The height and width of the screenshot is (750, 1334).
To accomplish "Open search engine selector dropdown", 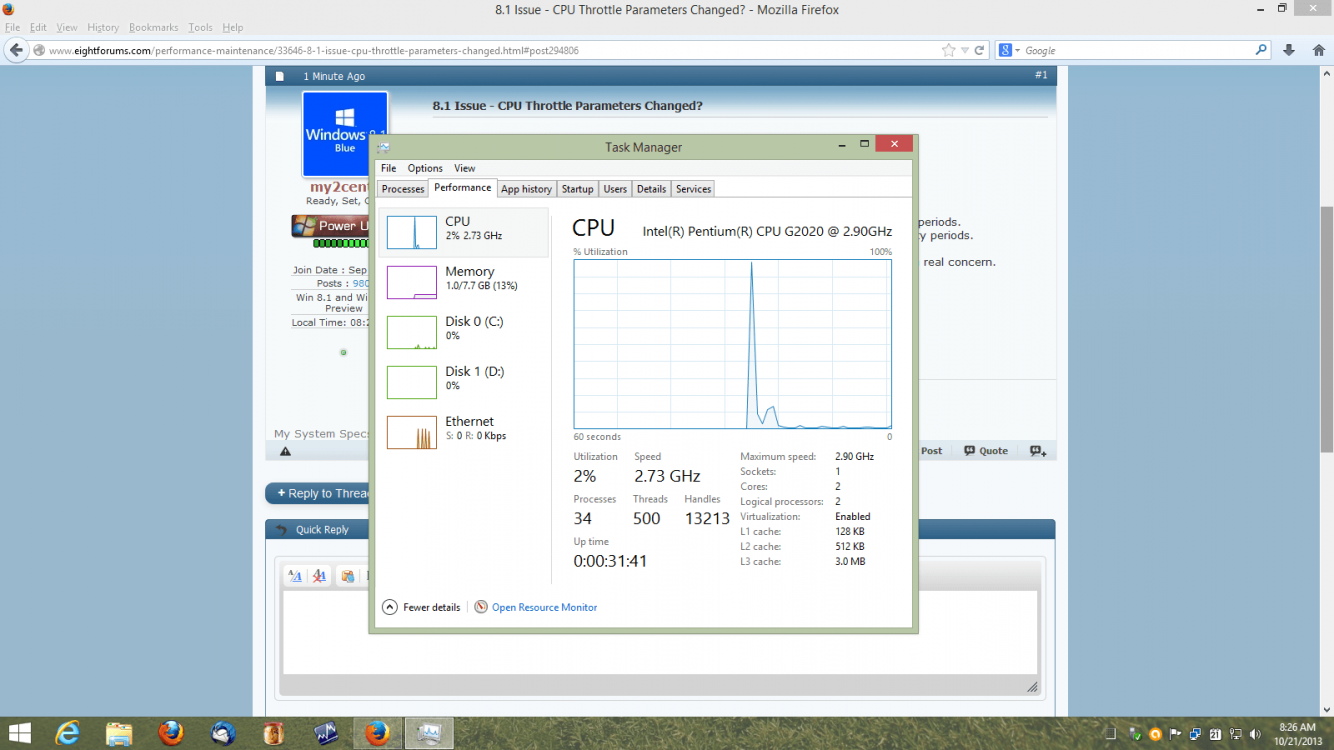I will click(x=1010, y=50).
